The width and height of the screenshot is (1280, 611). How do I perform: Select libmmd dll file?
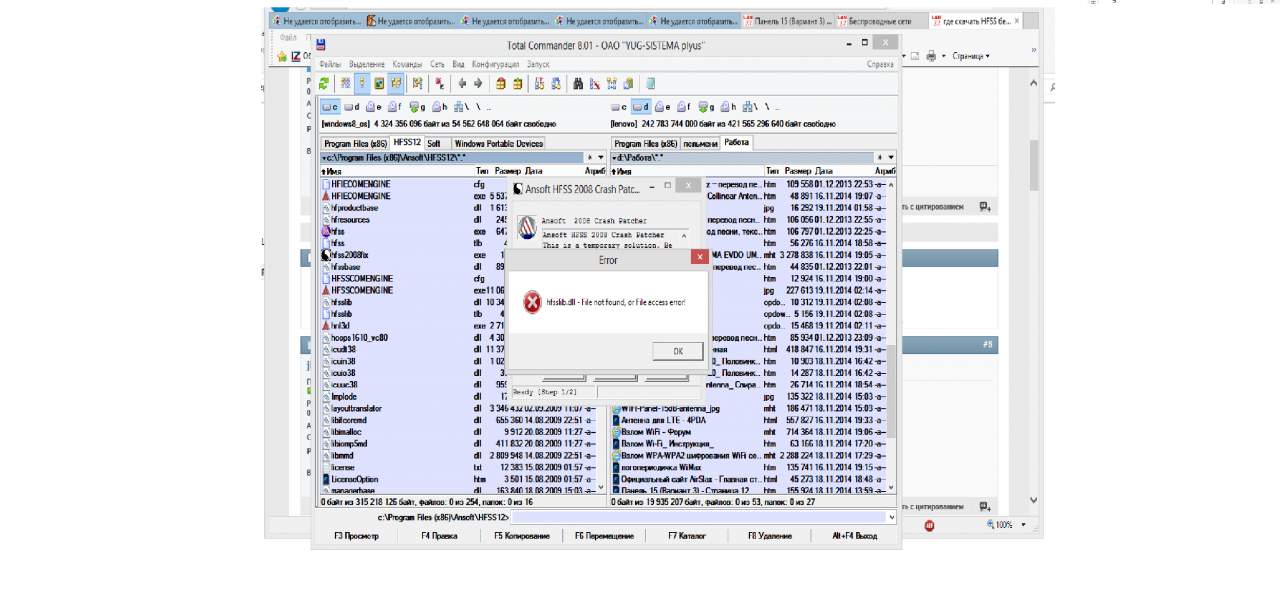point(458,455)
